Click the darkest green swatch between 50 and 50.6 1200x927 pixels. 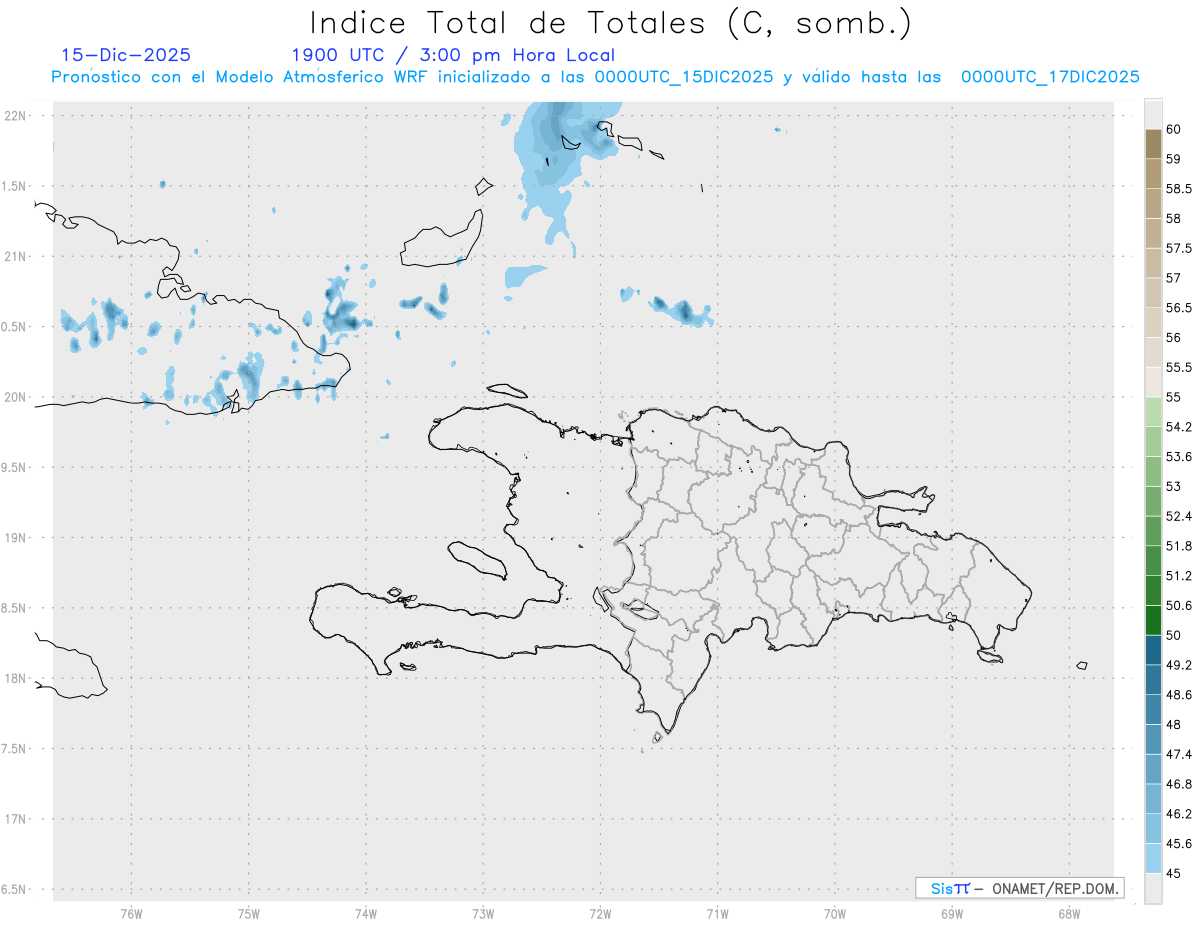(1153, 620)
